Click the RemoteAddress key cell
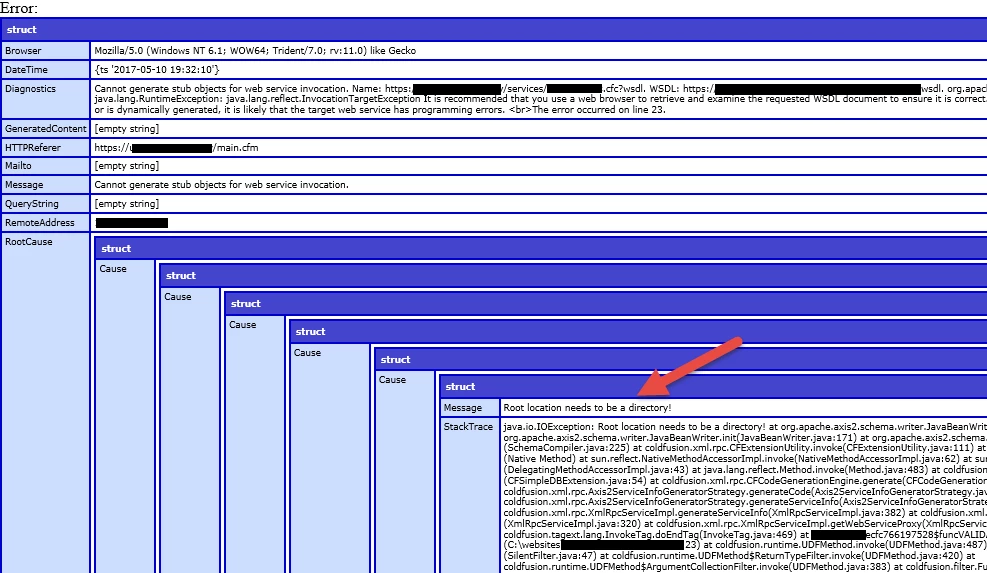This screenshot has width=987, height=573. [x=46, y=222]
